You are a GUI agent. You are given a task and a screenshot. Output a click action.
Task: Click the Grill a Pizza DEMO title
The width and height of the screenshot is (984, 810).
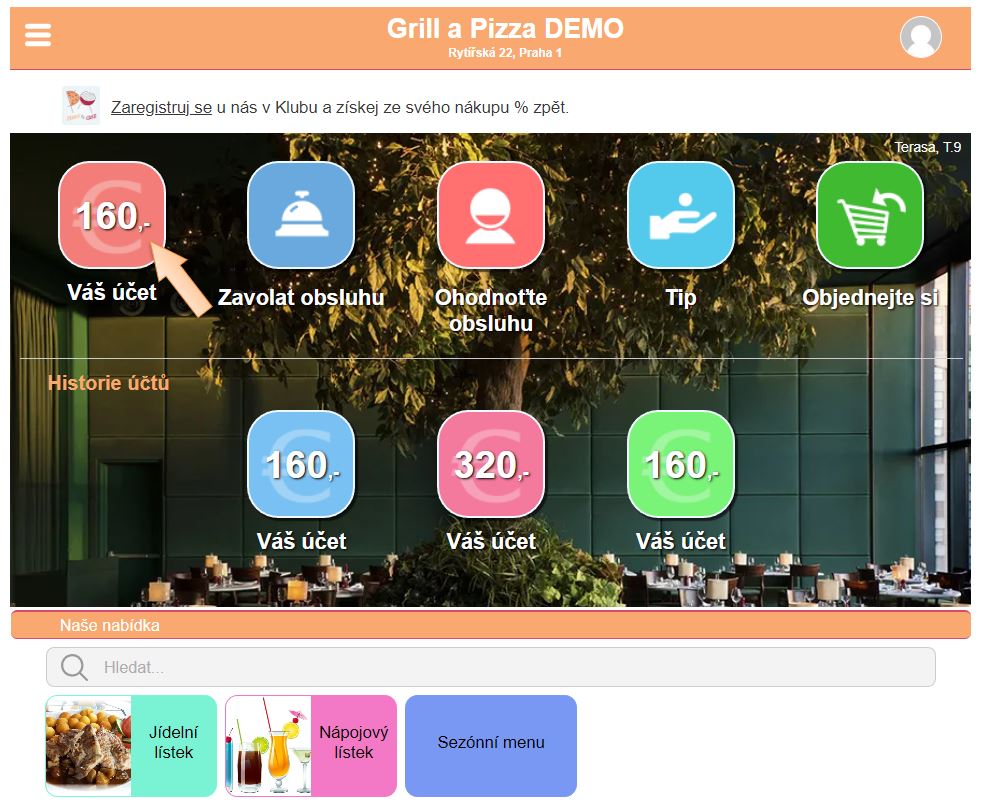point(505,29)
